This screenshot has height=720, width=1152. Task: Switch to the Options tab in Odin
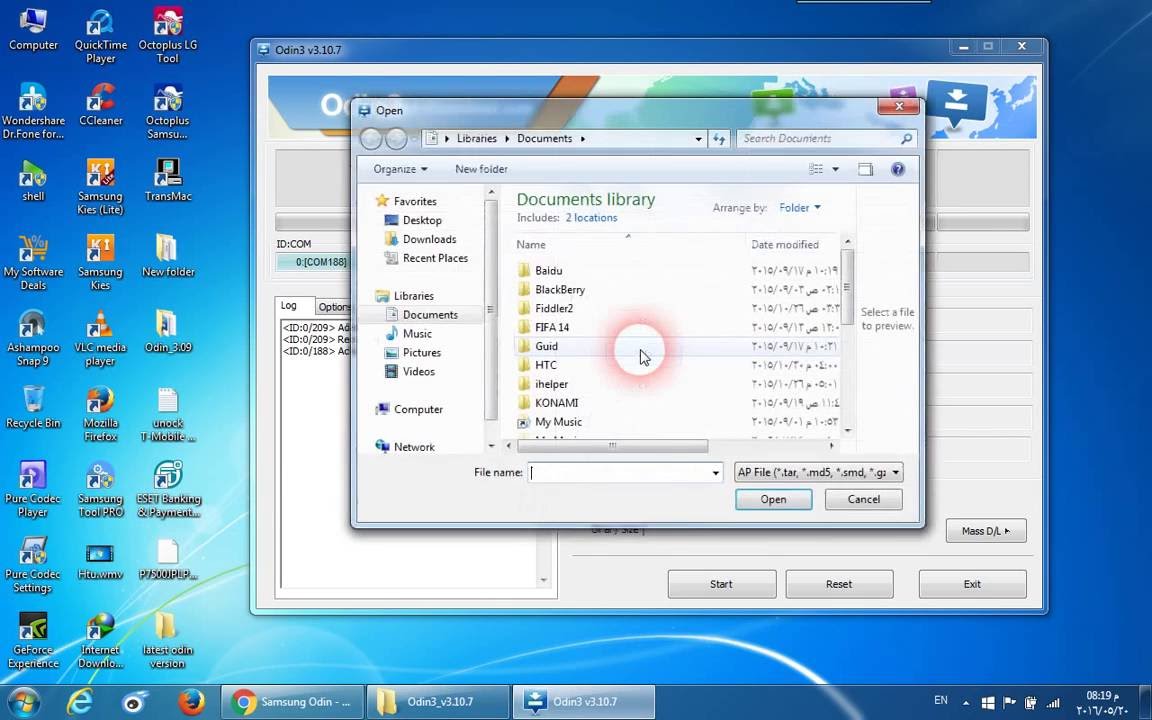(334, 306)
